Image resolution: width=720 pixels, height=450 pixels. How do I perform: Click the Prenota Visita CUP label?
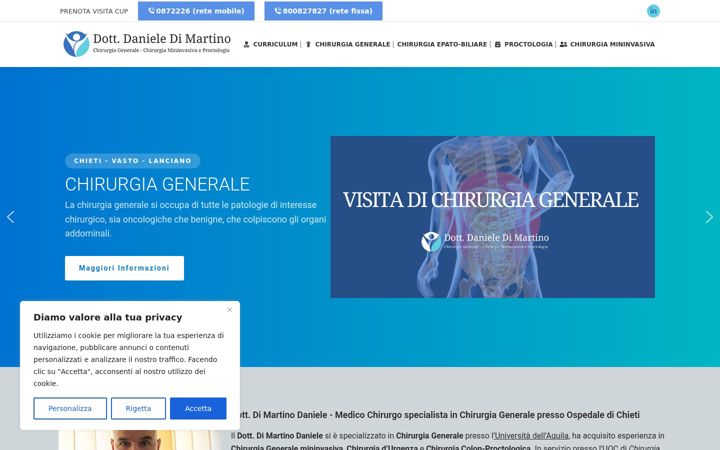(x=94, y=11)
